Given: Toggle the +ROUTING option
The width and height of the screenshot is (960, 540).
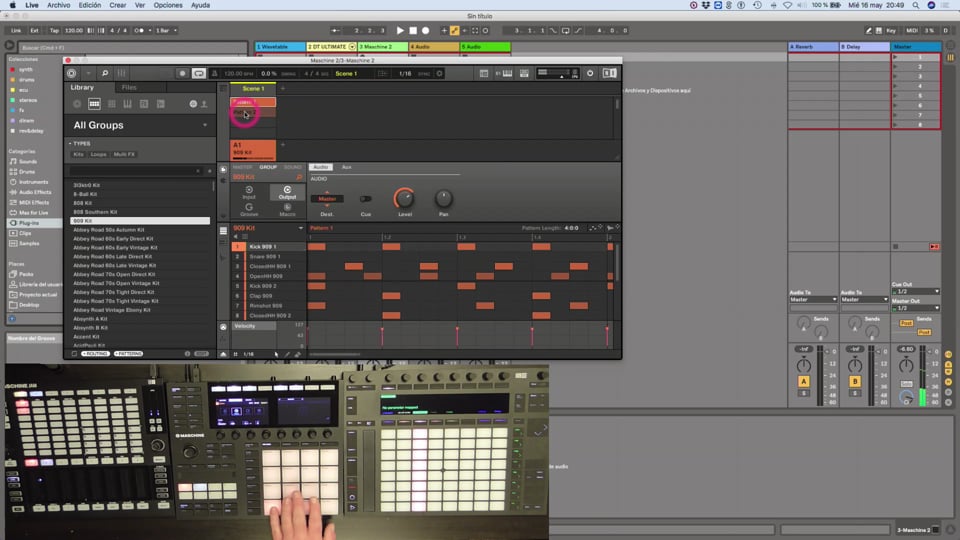Looking at the screenshot, I should pyautogui.click(x=96, y=354).
